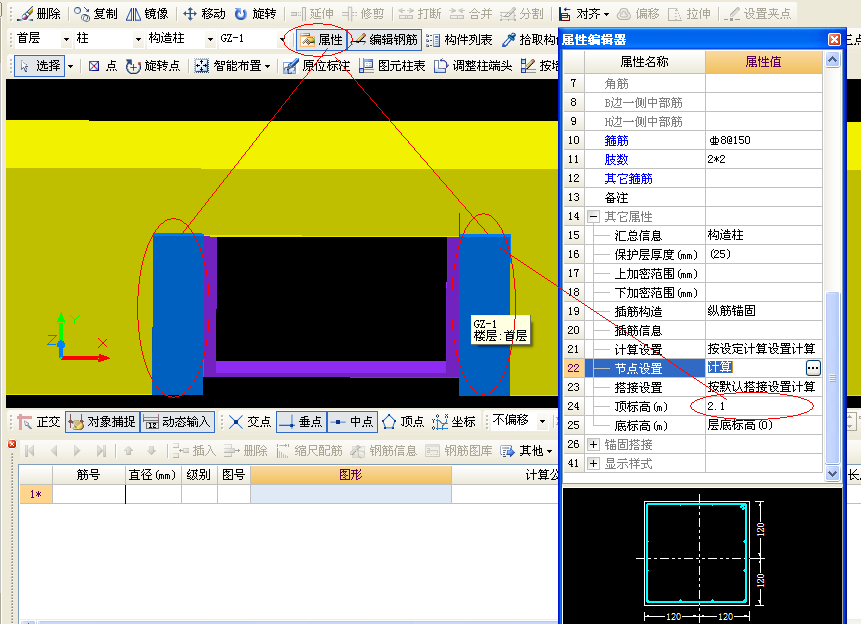Click the 直径(mm) column header
This screenshot has height=624, width=861.
152,475
